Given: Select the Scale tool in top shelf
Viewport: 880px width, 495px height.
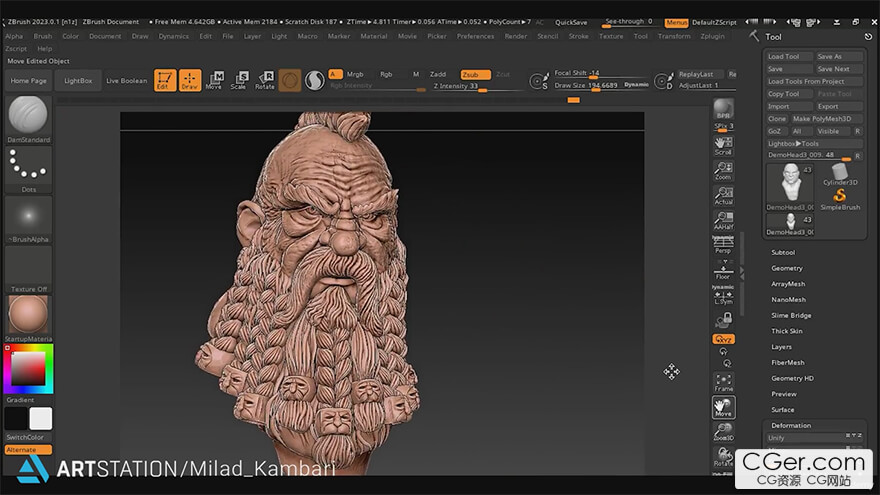Looking at the screenshot, I should coord(239,80).
